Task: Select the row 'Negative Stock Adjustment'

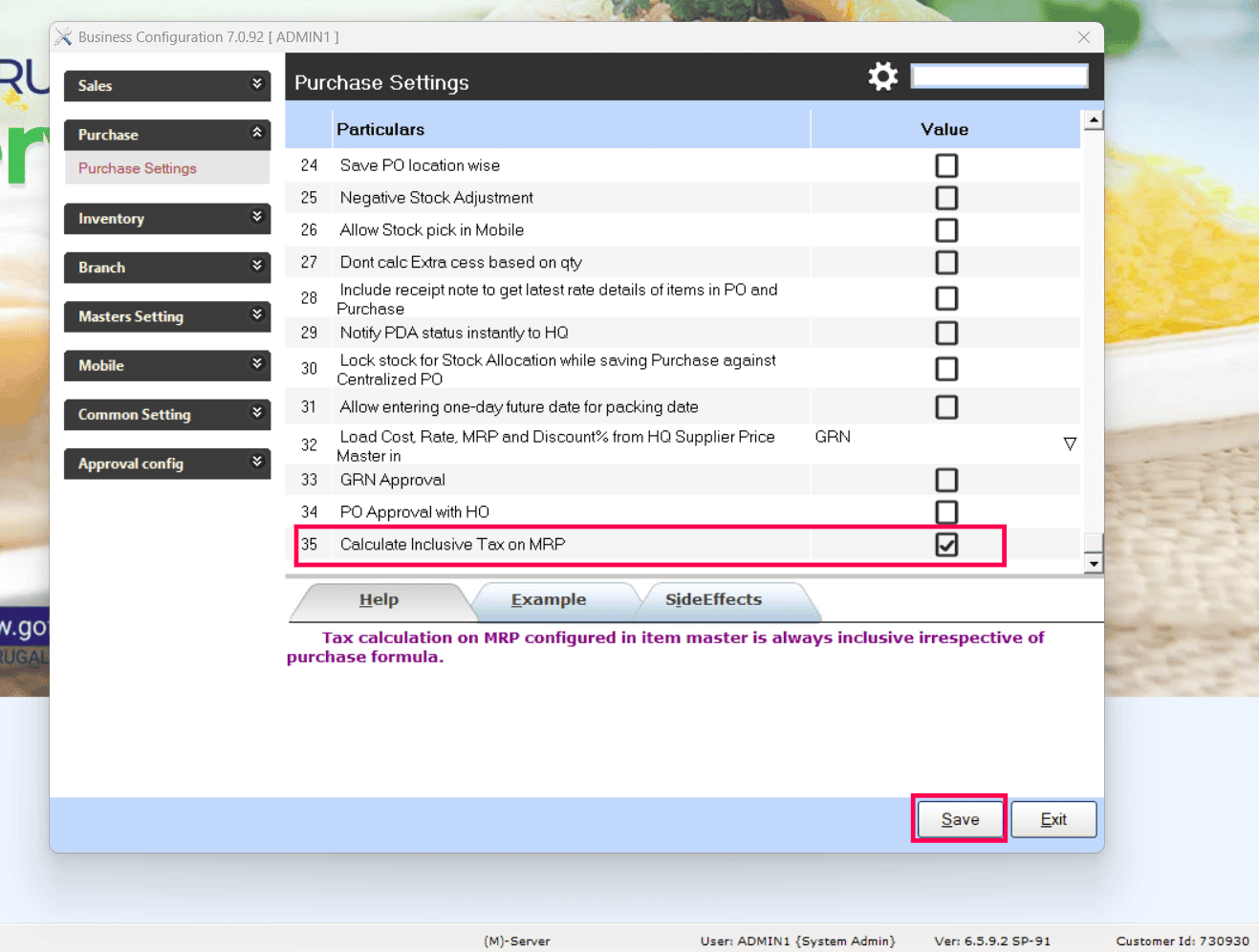Action: pyautogui.click(x=683, y=198)
